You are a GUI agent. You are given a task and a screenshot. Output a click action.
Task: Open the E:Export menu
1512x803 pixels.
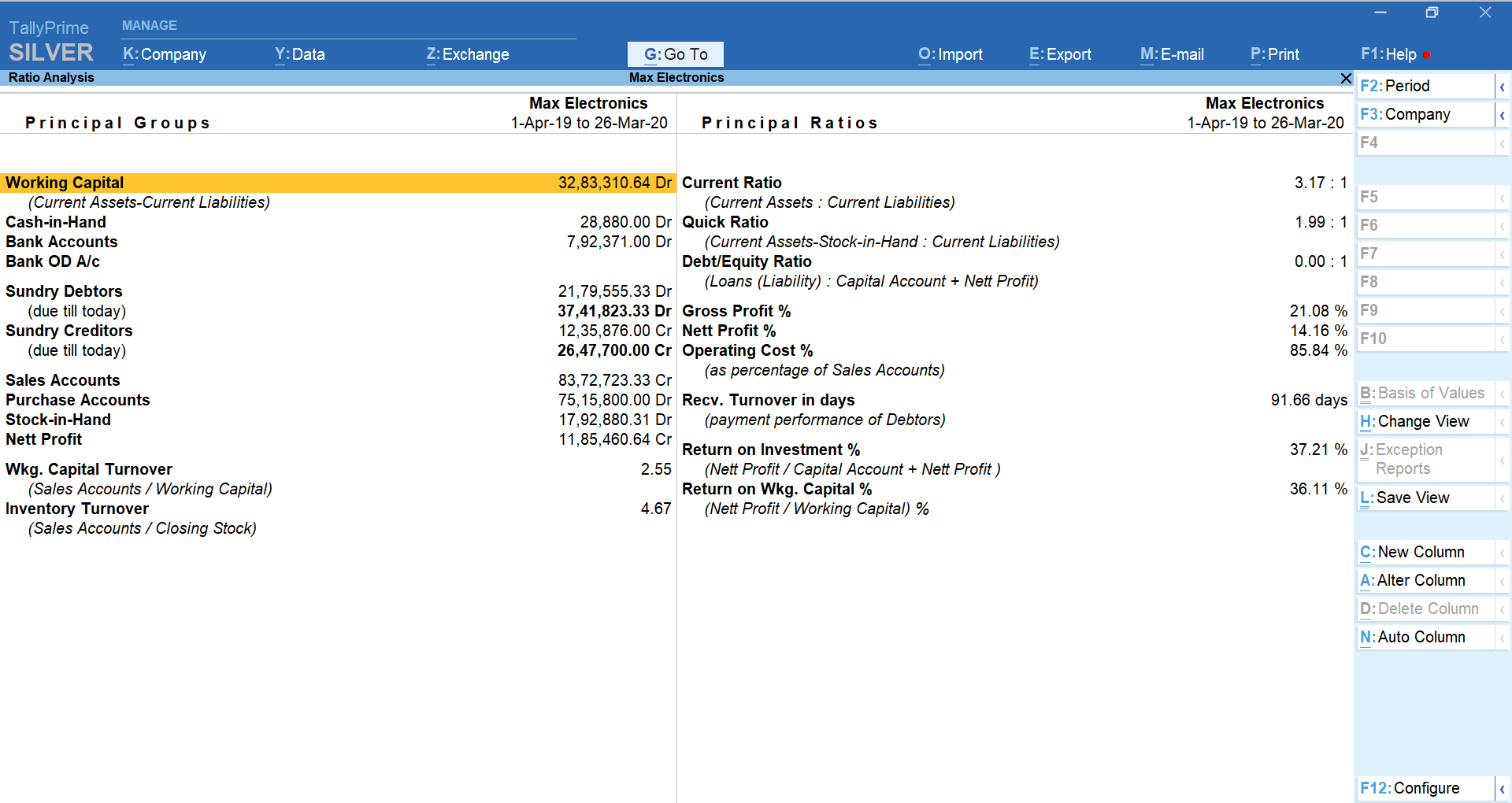pyautogui.click(x=1060, y=54)
